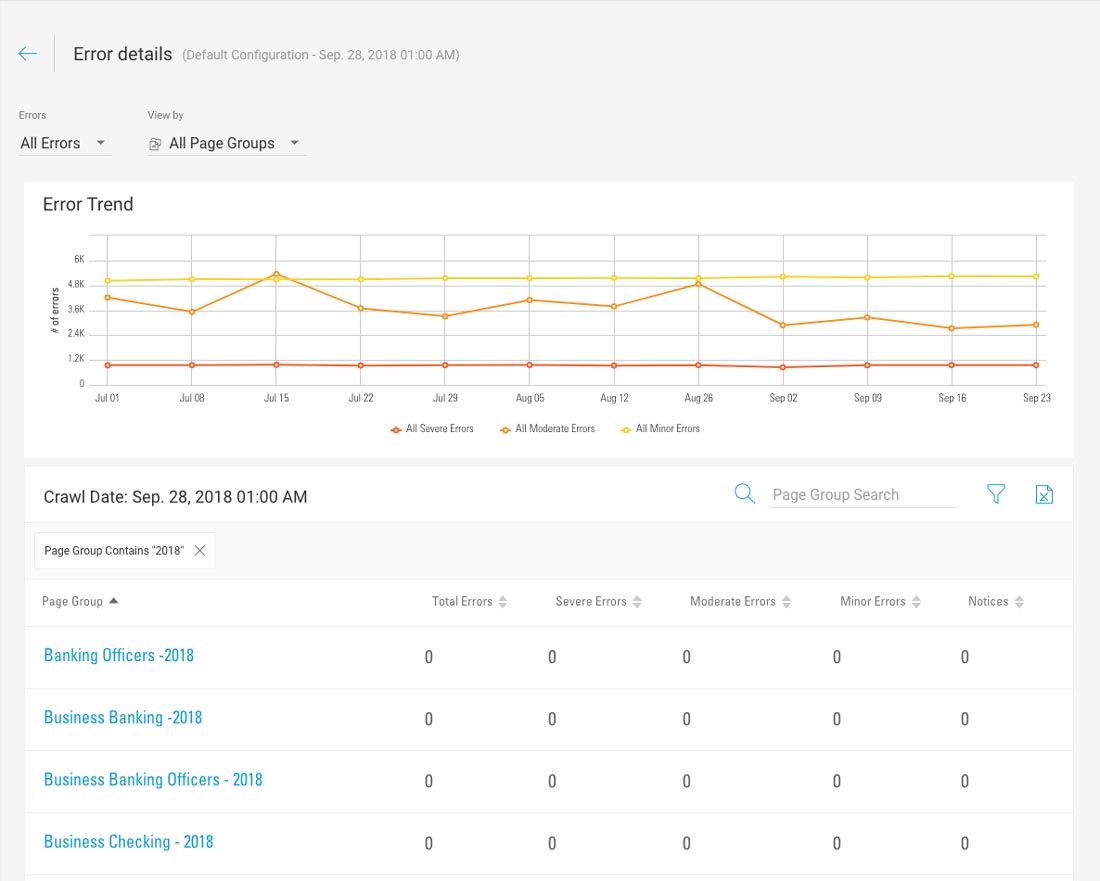Toggle Page Group column sort order
The height and width of the screenshot is (881, 1100).
click(x=80, y=602)
